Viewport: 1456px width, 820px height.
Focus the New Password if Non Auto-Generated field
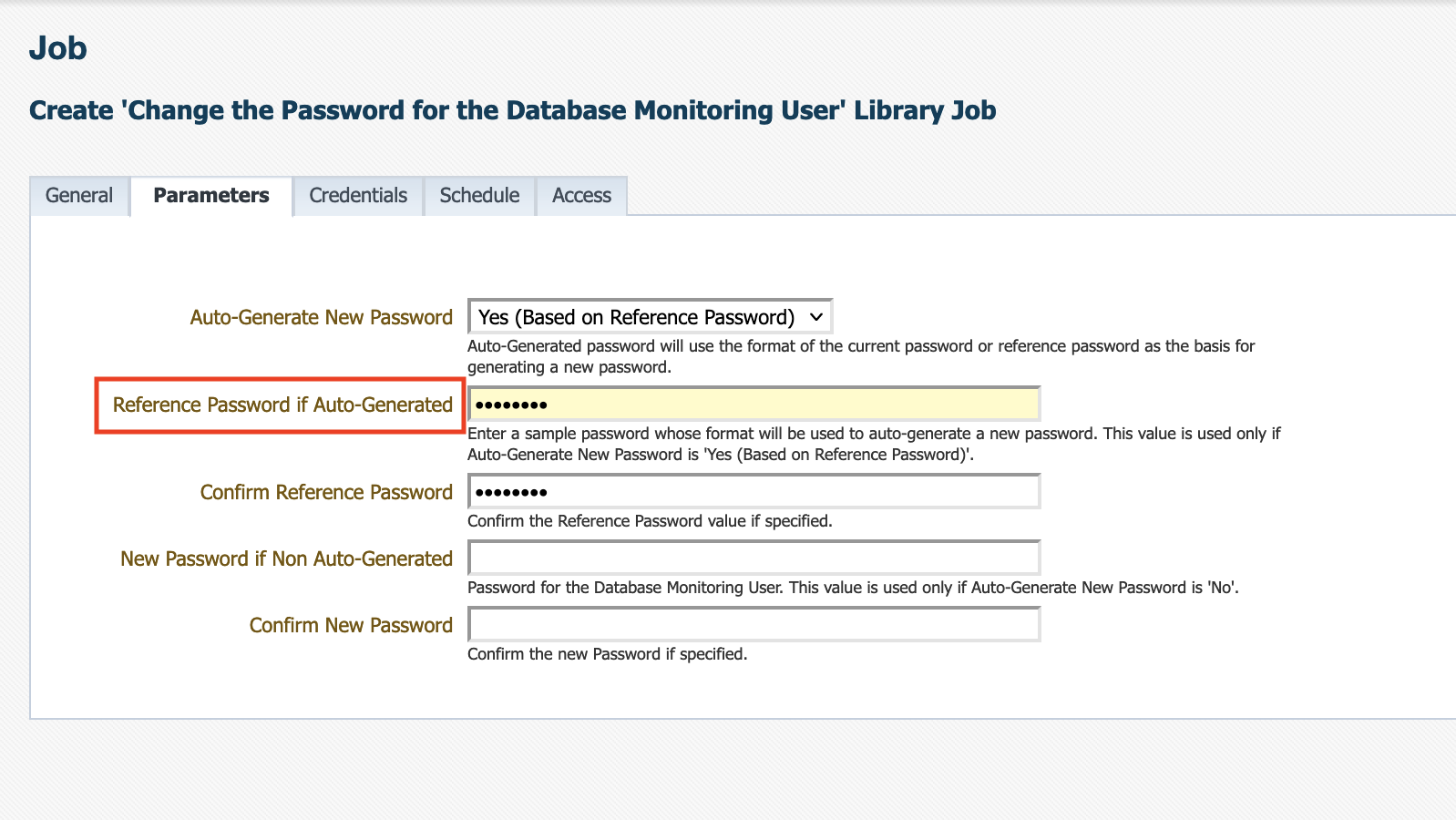pyautogui.click(x=754, y=559)
